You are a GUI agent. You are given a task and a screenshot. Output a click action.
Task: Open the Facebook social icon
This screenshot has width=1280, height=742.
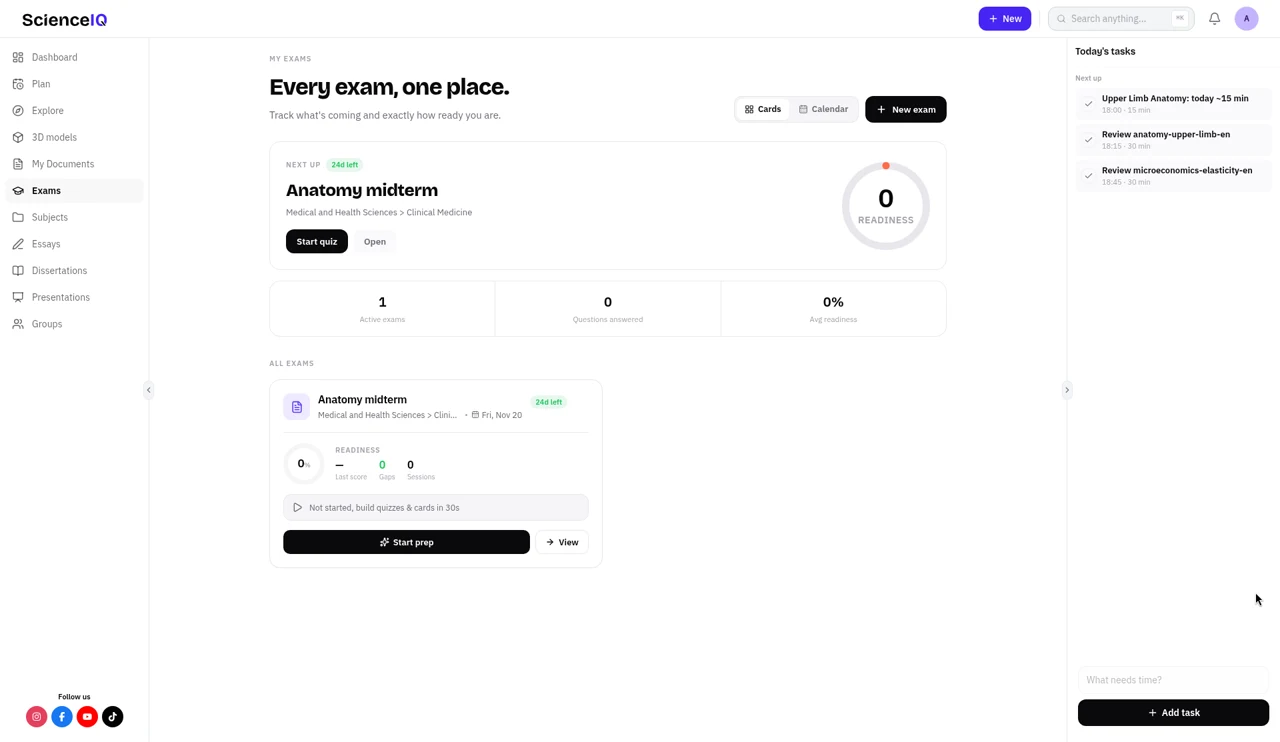[62, 717]
